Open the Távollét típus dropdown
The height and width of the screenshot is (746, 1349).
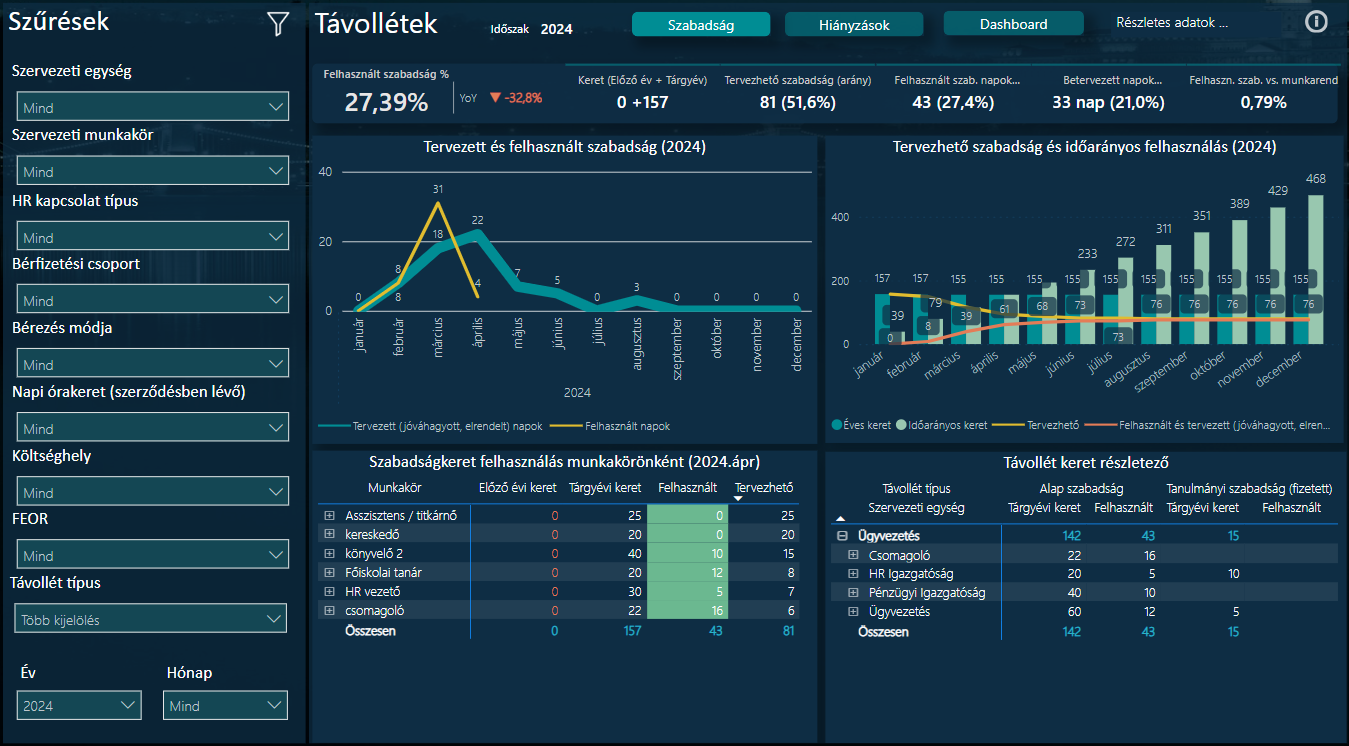[152, 620]
